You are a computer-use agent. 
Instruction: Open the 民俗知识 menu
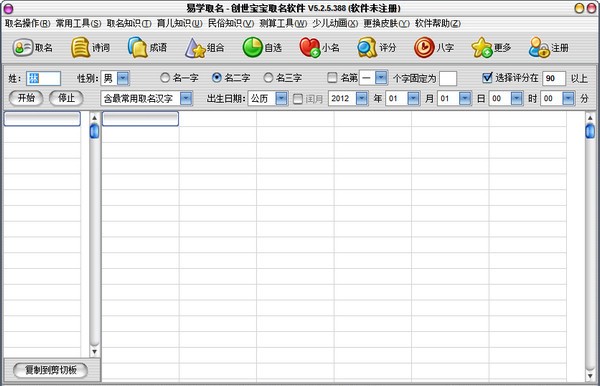231,23
